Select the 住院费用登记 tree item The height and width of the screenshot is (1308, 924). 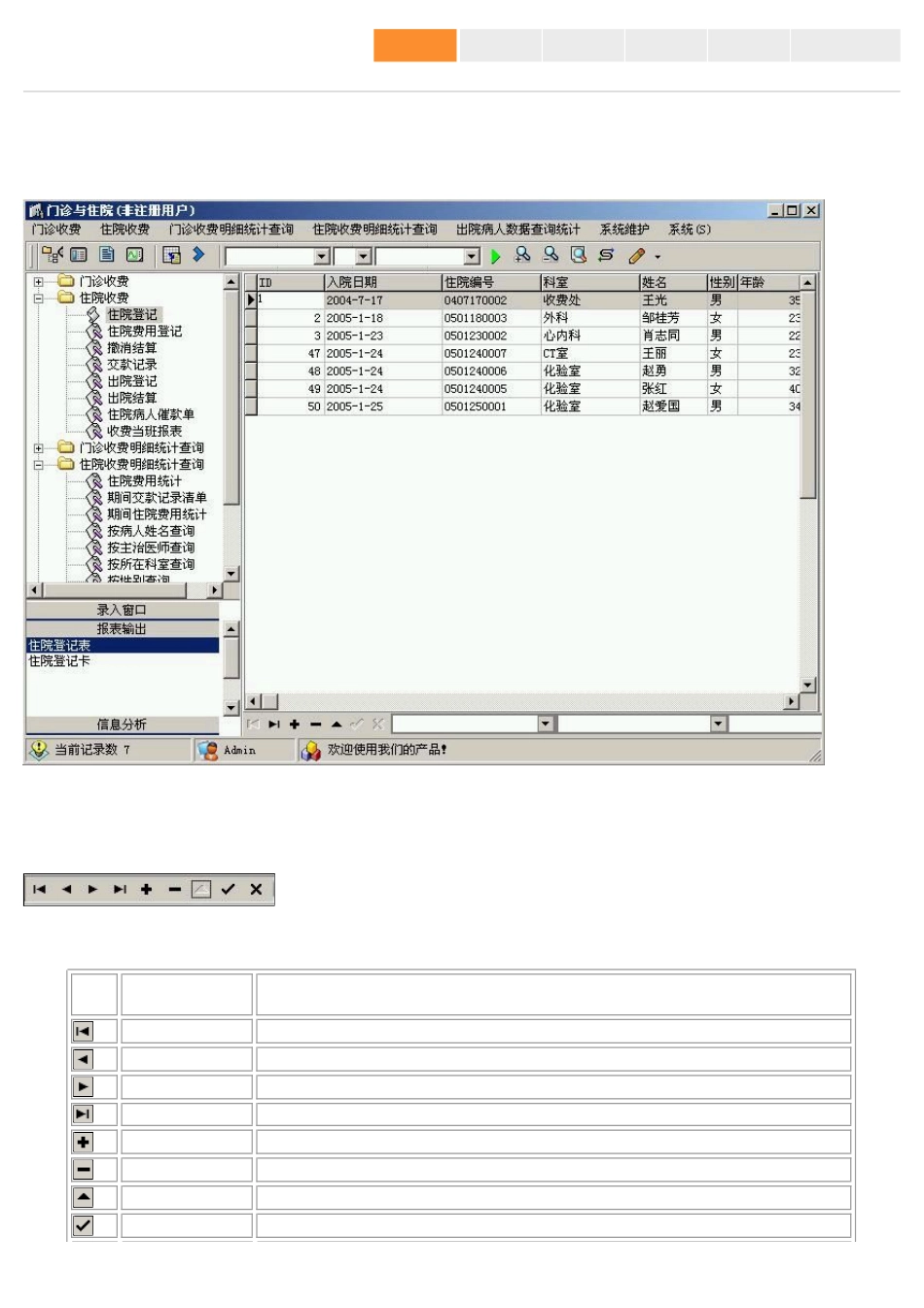(145, 332)
